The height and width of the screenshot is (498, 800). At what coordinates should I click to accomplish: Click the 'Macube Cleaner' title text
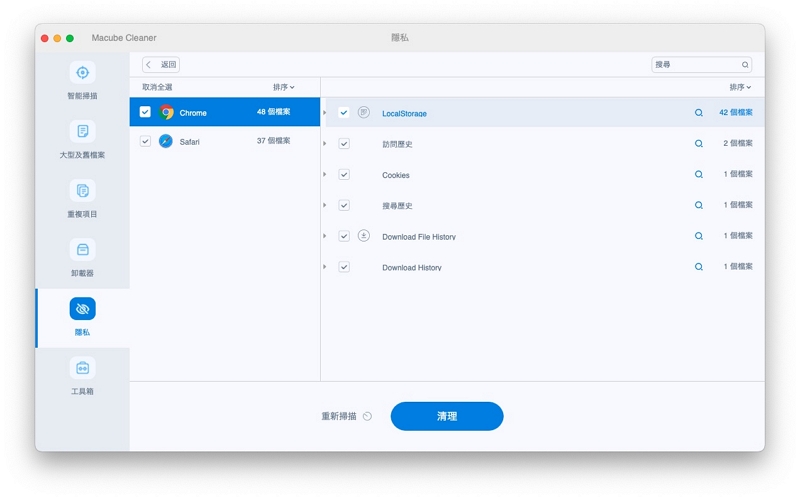point(124,38)
